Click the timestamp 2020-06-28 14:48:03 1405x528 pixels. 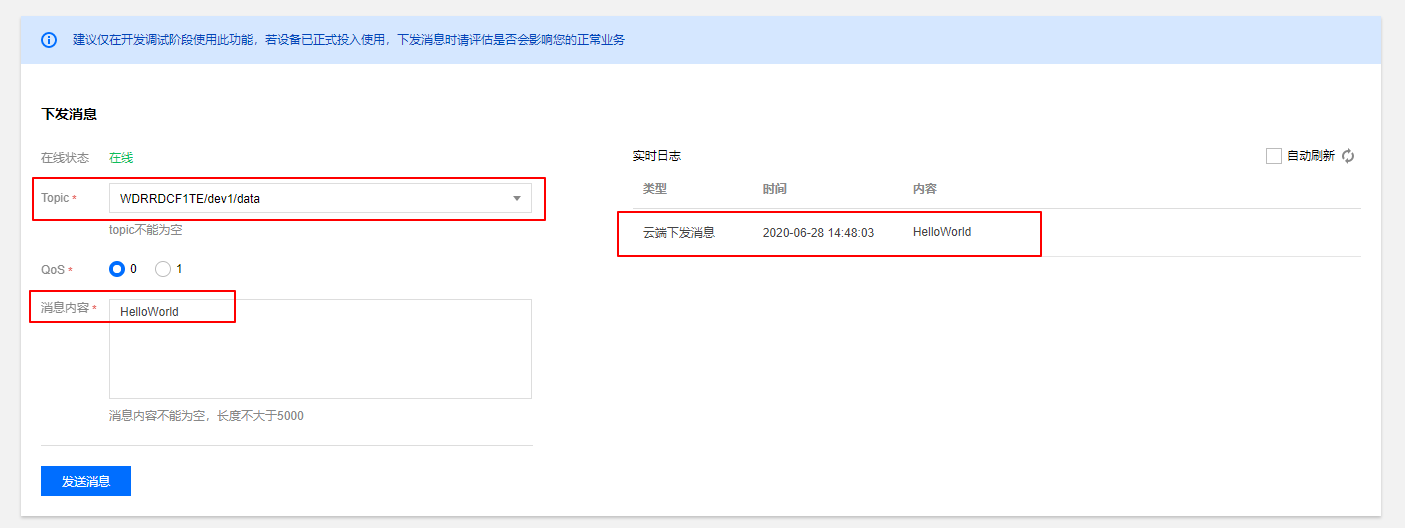click(818, 232)
